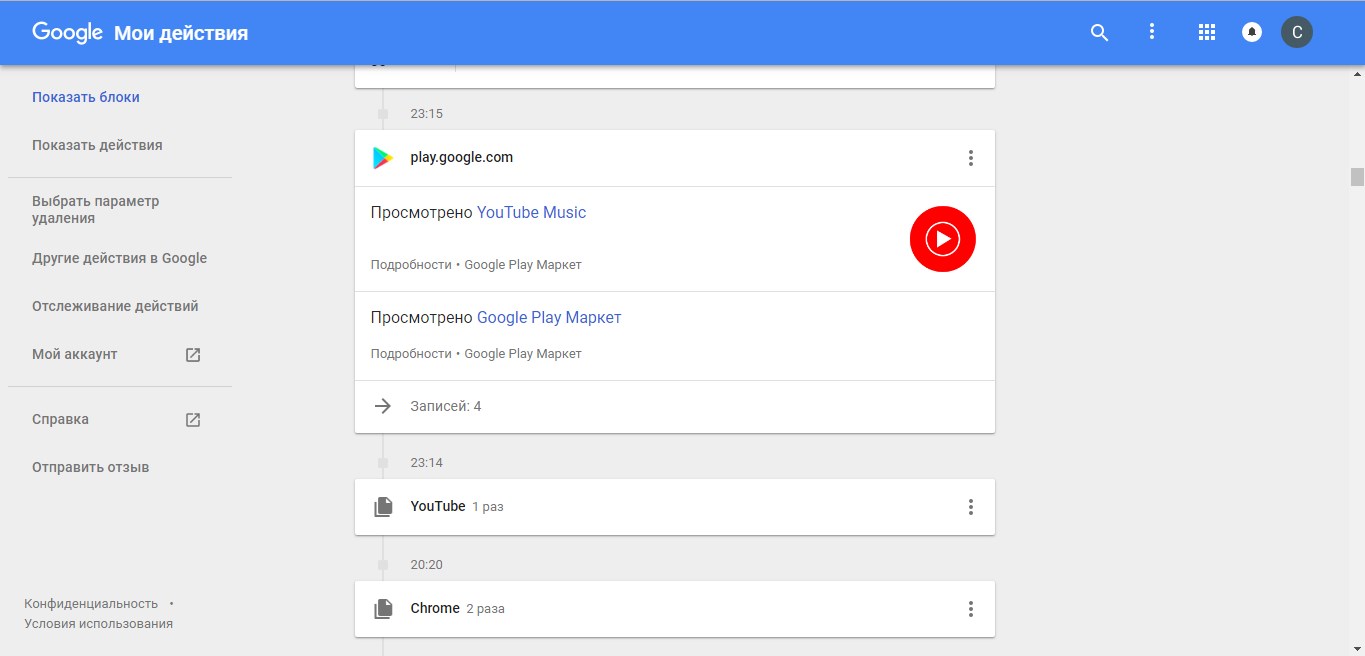Viewport: 1365px width, 656px height.
Task: Open the YouTube entry options menu
Action: [970, 507]
